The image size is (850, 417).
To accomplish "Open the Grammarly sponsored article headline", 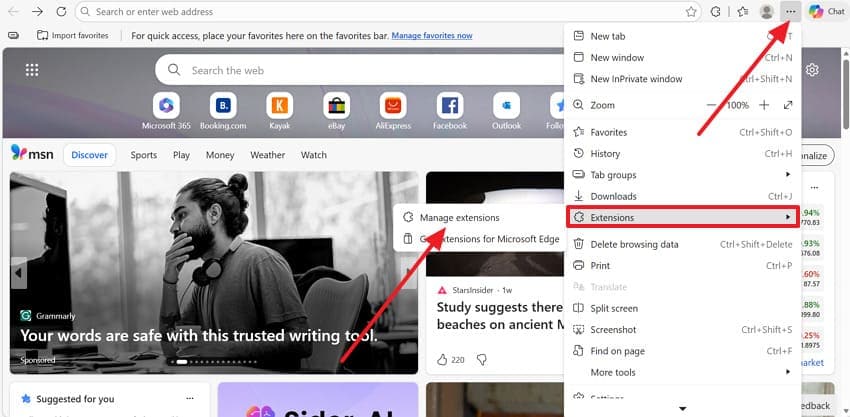I will coord(199,336).
